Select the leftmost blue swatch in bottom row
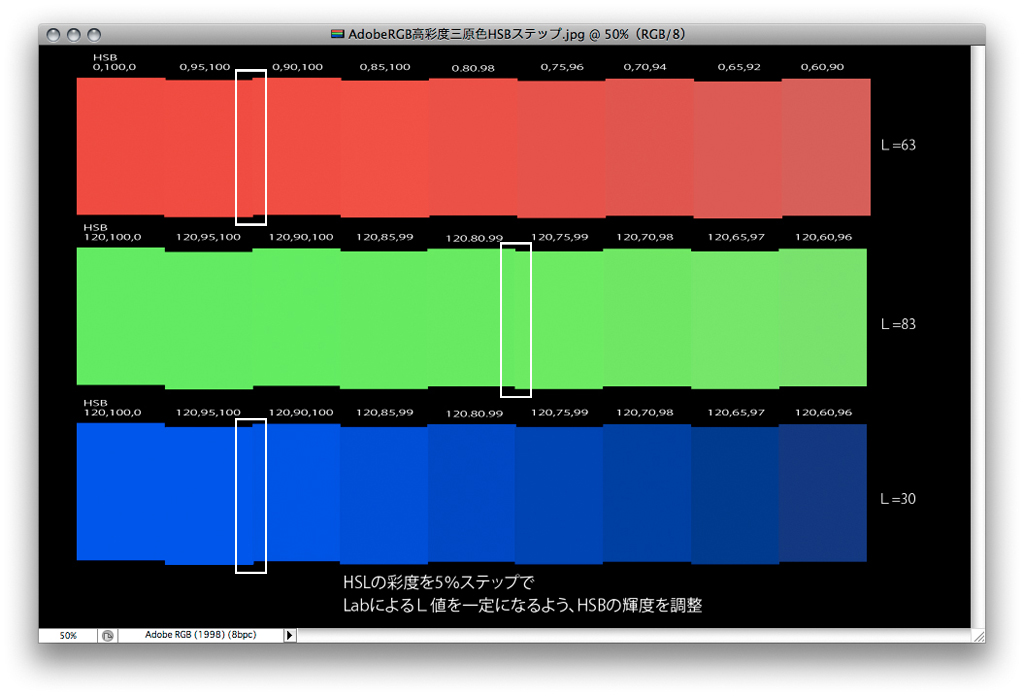Viewport: 1024px width, 696px height. [x=120, y=491]
